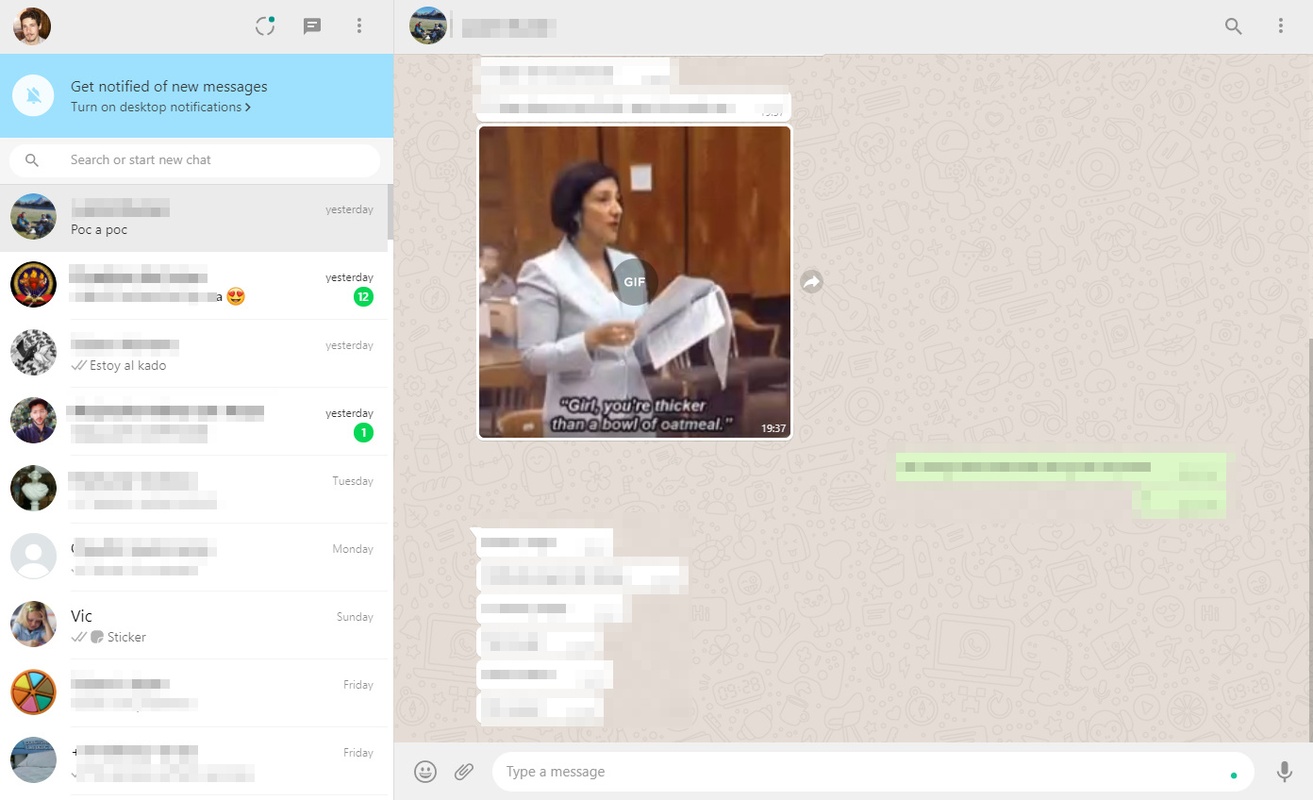Click the chat list scrollbar
The height and width of the screenshot is (800, 1313).
click(390, 212)
